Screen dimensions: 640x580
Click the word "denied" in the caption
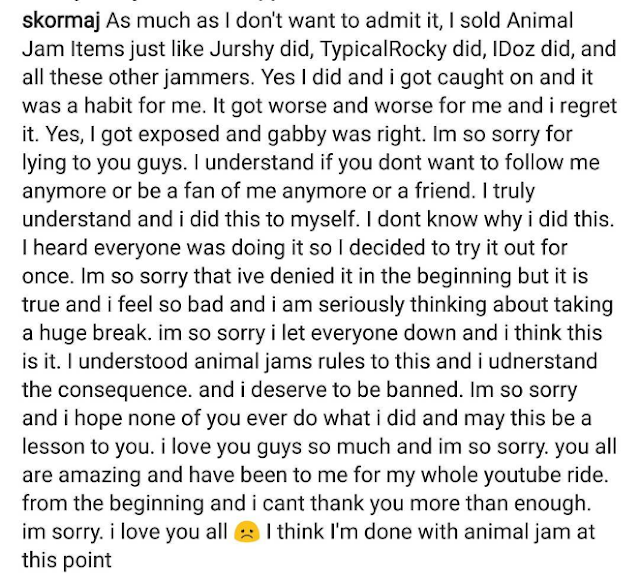[x=302, y=277]
